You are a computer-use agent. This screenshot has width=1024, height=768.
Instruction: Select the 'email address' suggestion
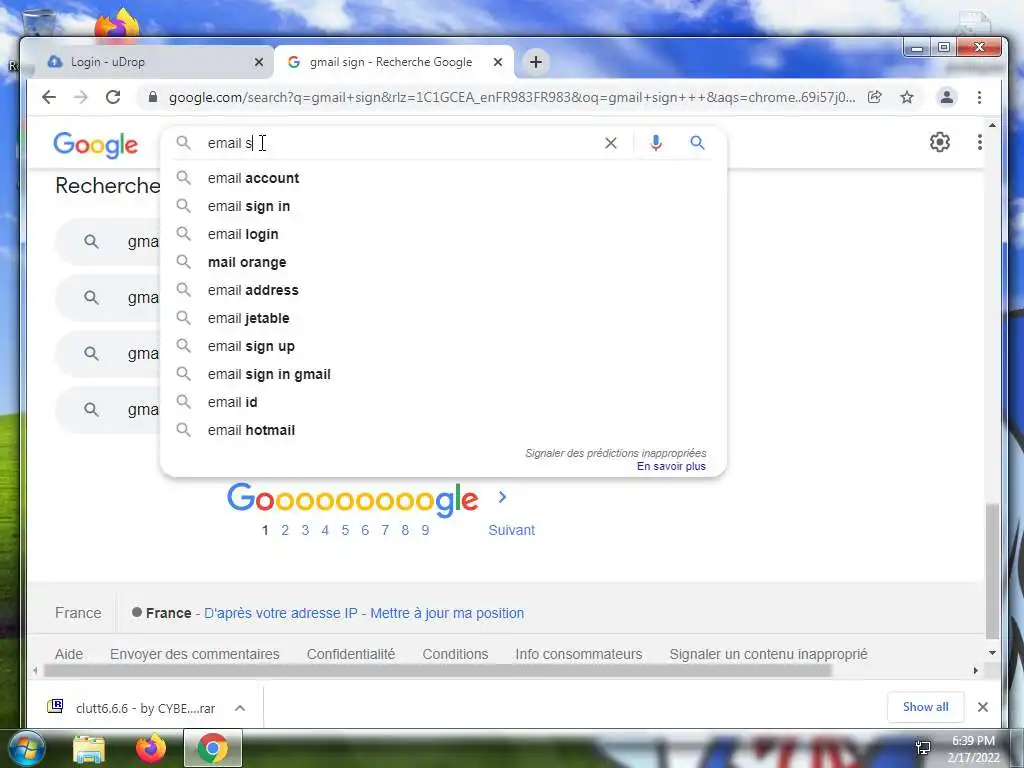tap(443, 291)
